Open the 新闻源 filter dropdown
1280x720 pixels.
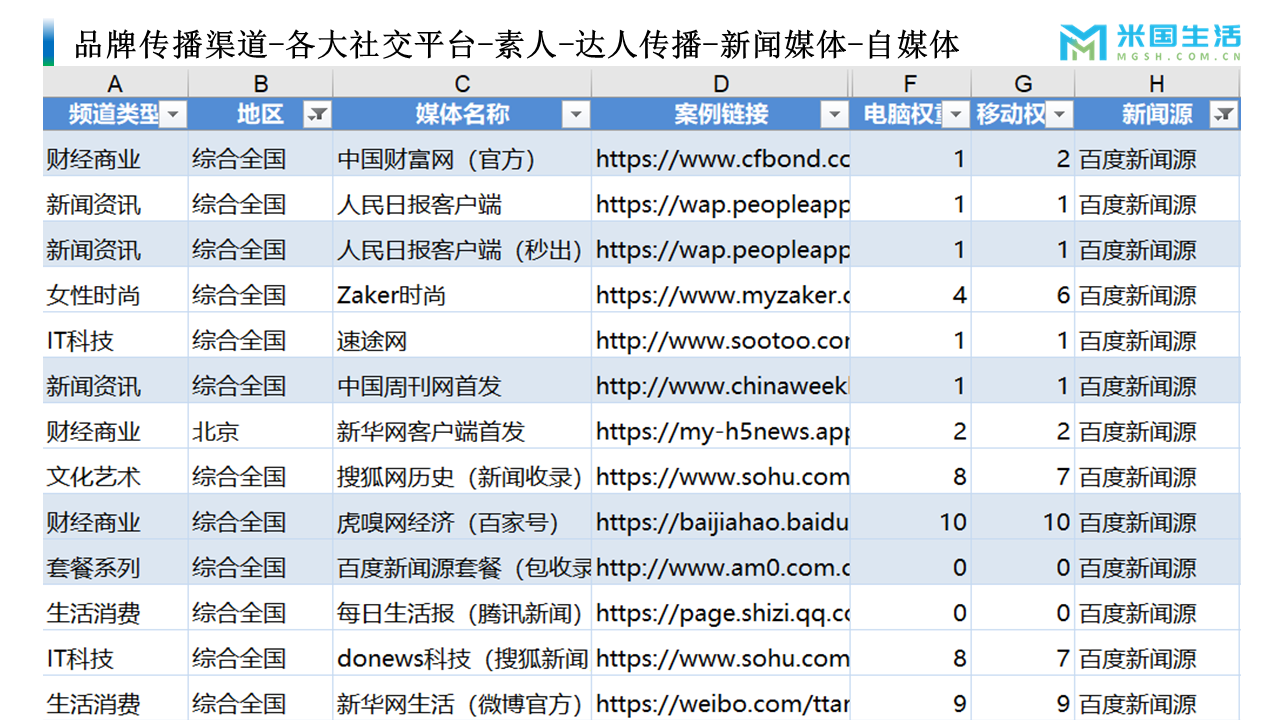(x=1224, y=115)
